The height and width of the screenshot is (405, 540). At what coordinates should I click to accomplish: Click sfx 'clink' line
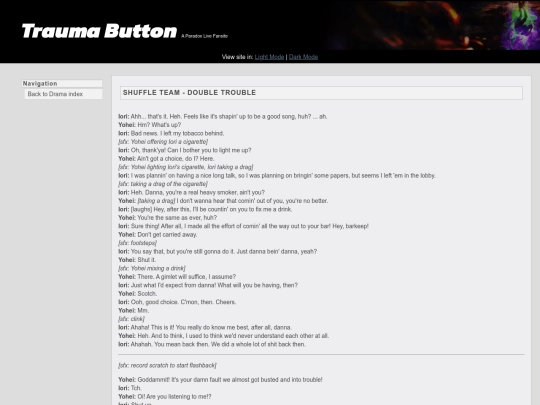pos(131,319)
